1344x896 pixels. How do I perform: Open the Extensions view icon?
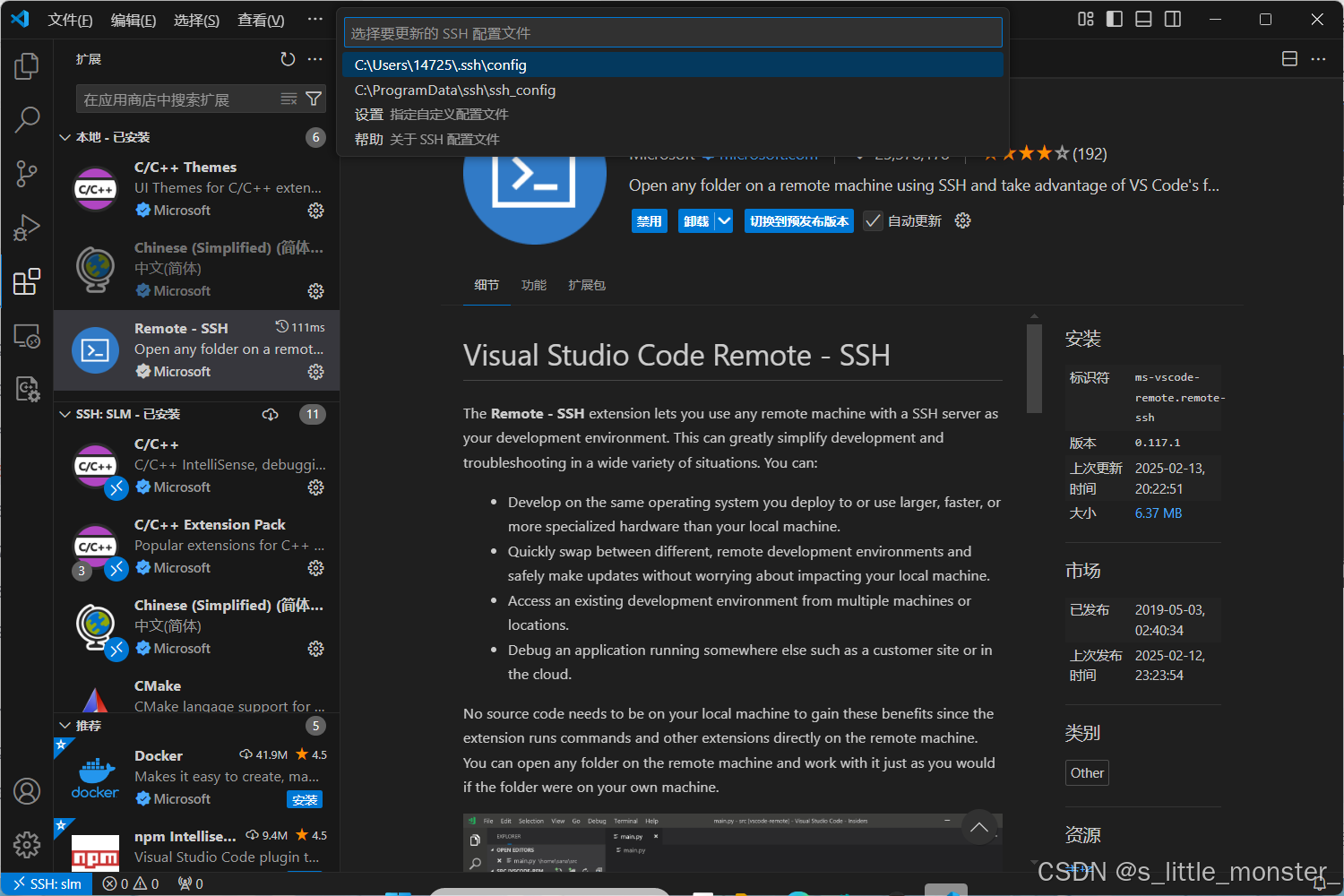point(27,281)
